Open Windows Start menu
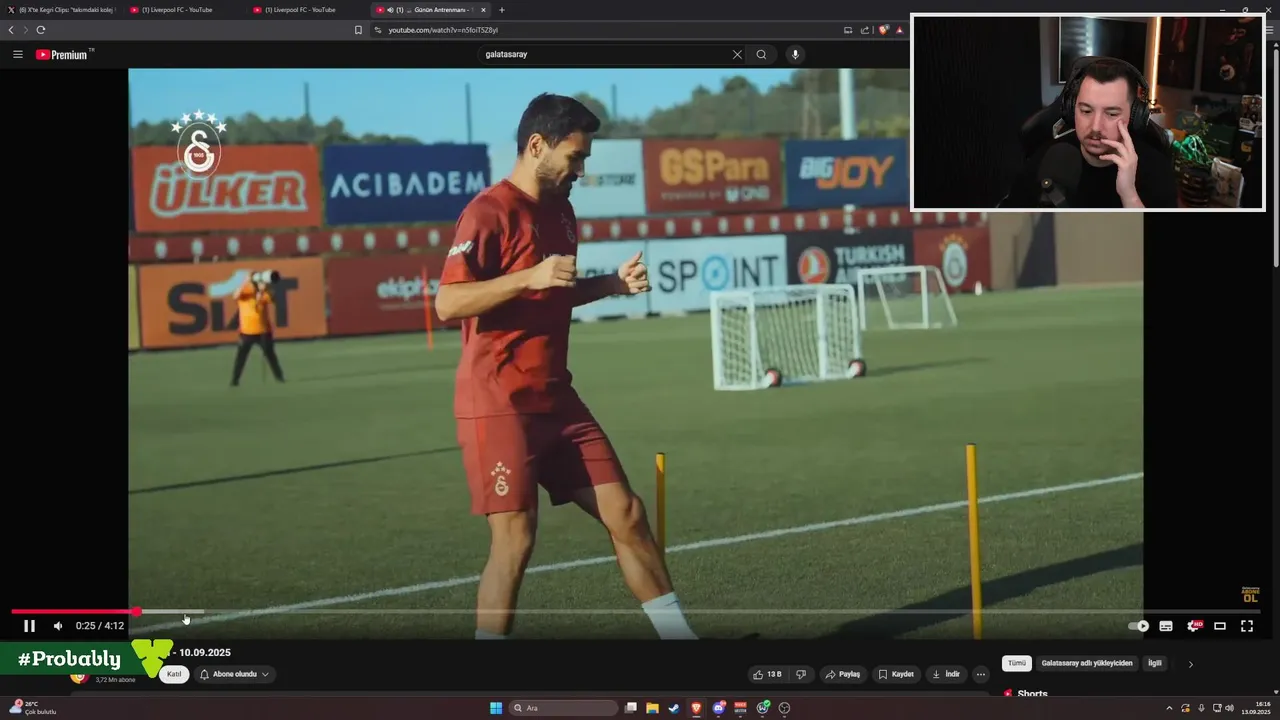The width and height of the screenshot is (1280, 720). pyautogui.click(x=496, y=708)
